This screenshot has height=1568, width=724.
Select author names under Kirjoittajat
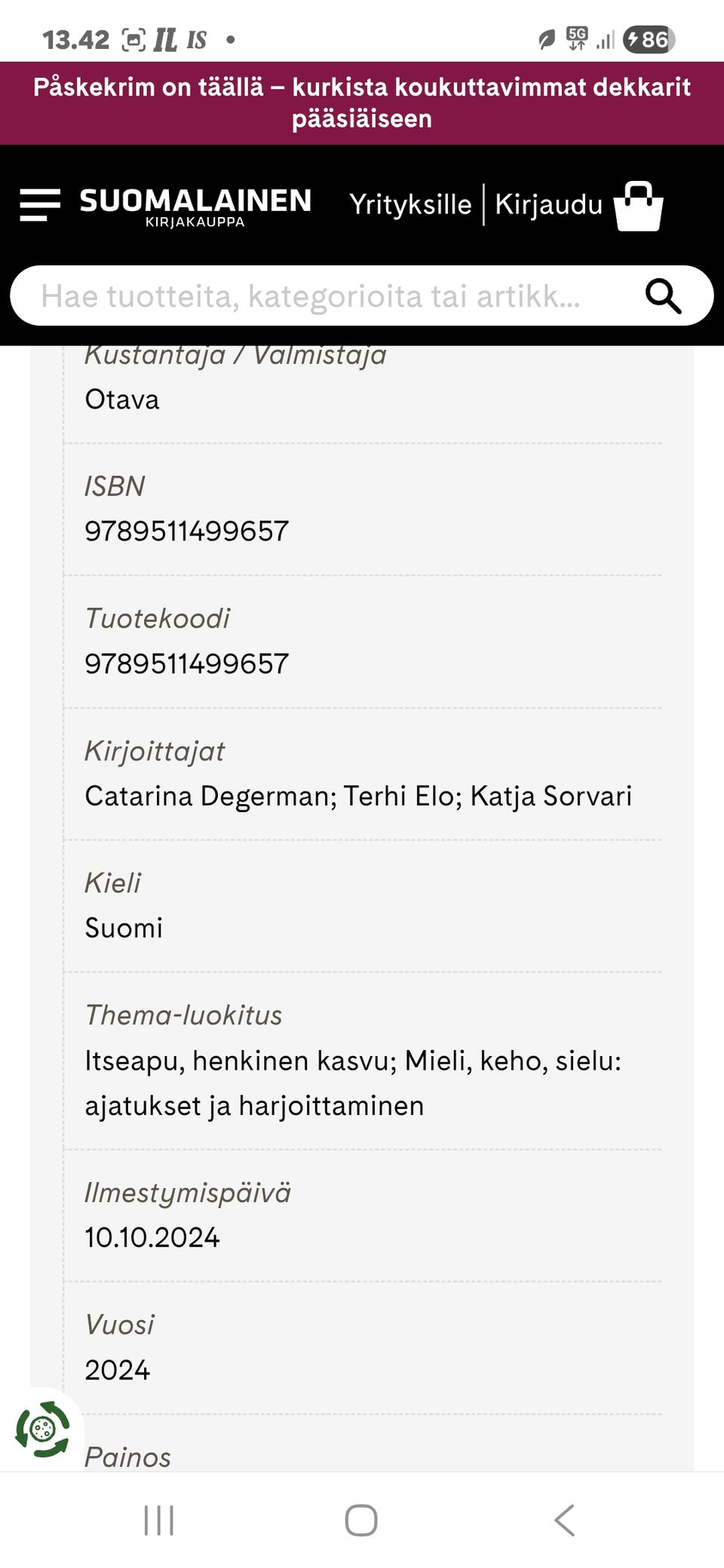(358, 796)
